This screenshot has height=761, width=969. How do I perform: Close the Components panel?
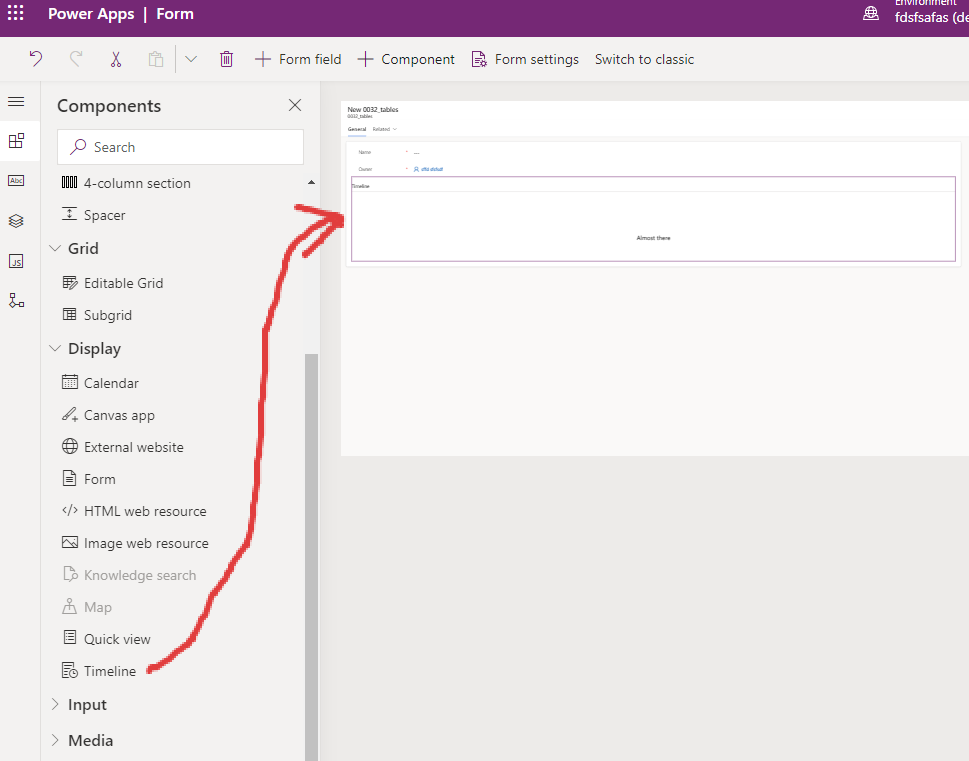tap(295, 105)
